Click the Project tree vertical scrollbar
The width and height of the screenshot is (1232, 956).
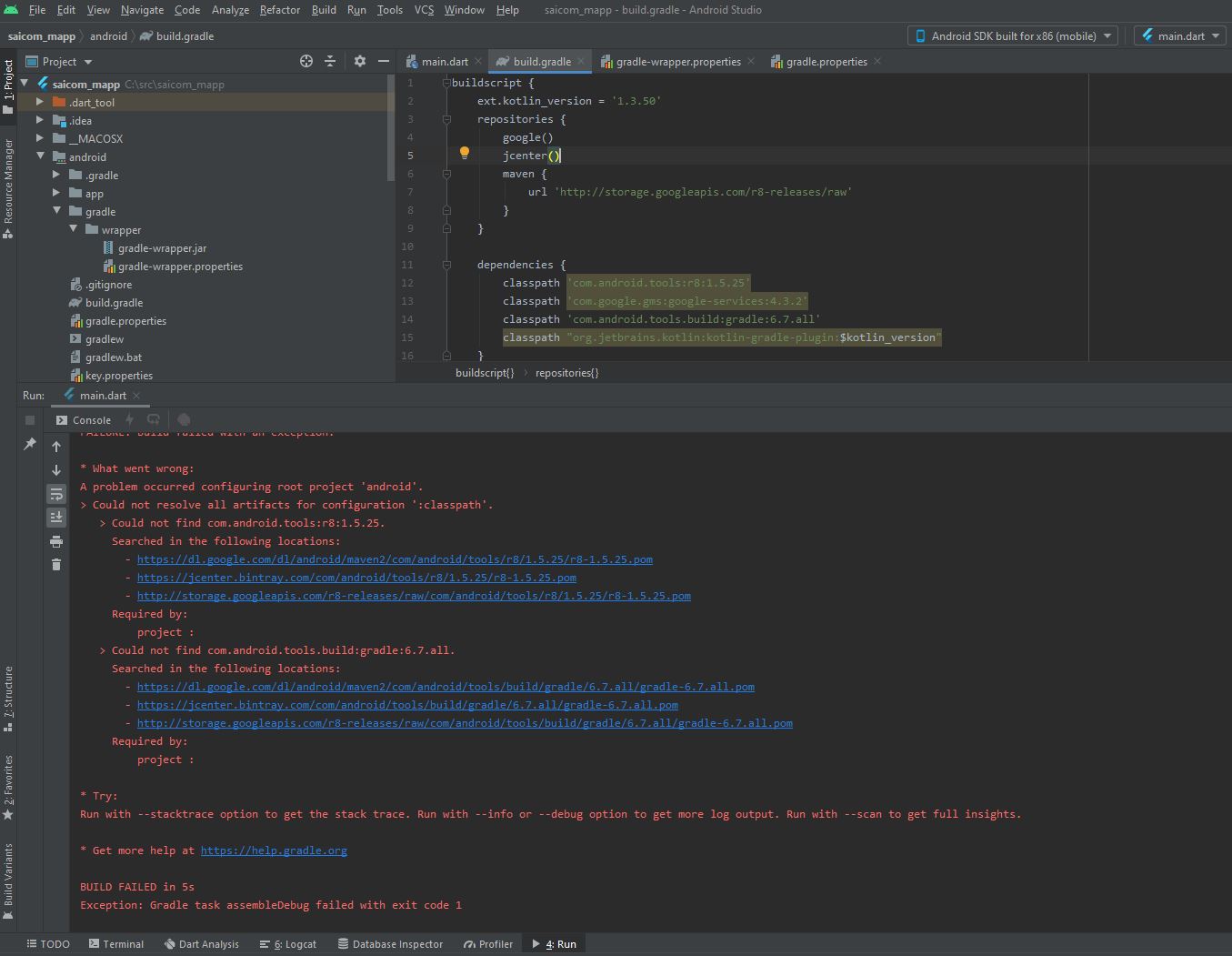pyautogui.click(x=392, y=127)
